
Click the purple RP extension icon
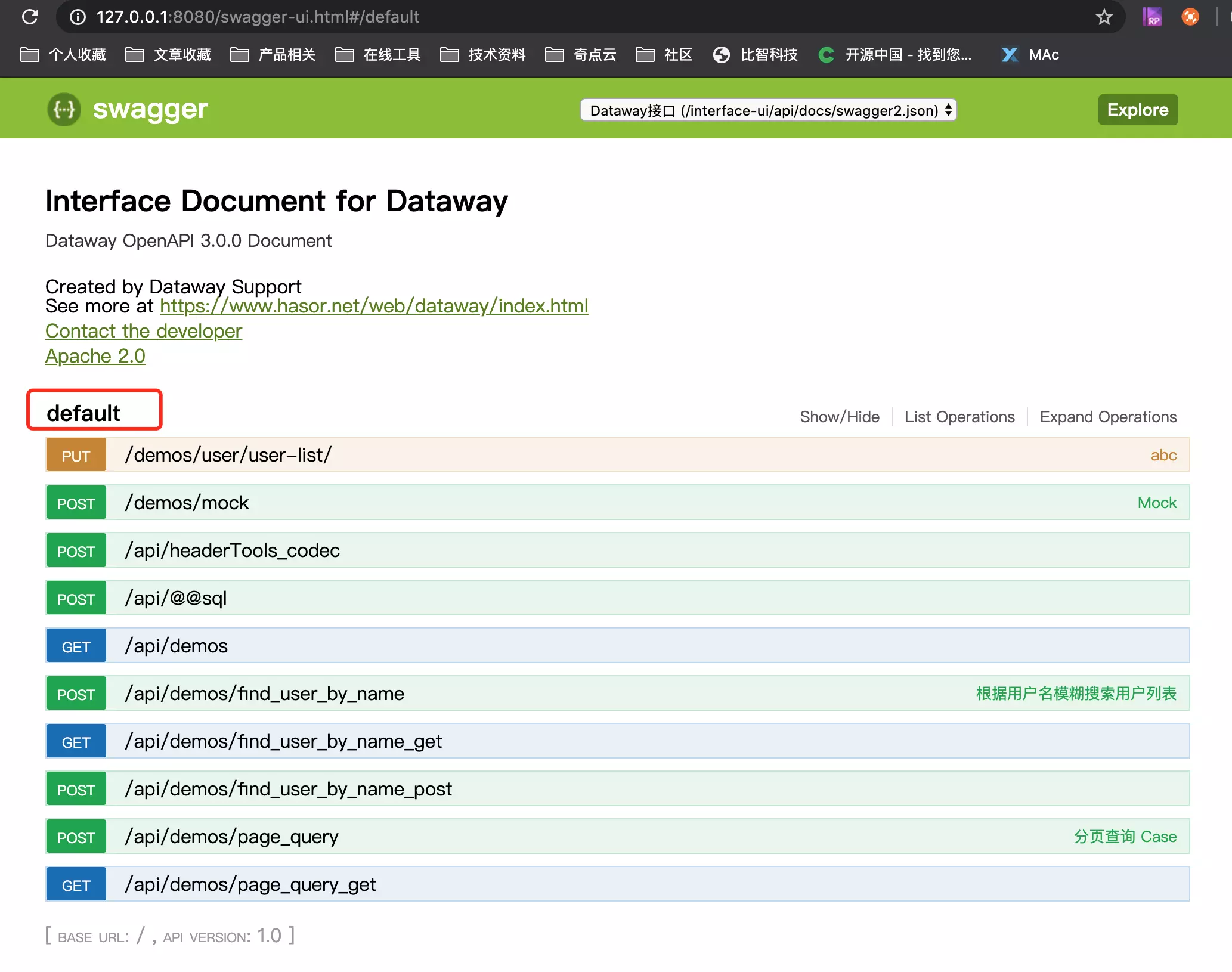pos(1151,17)
